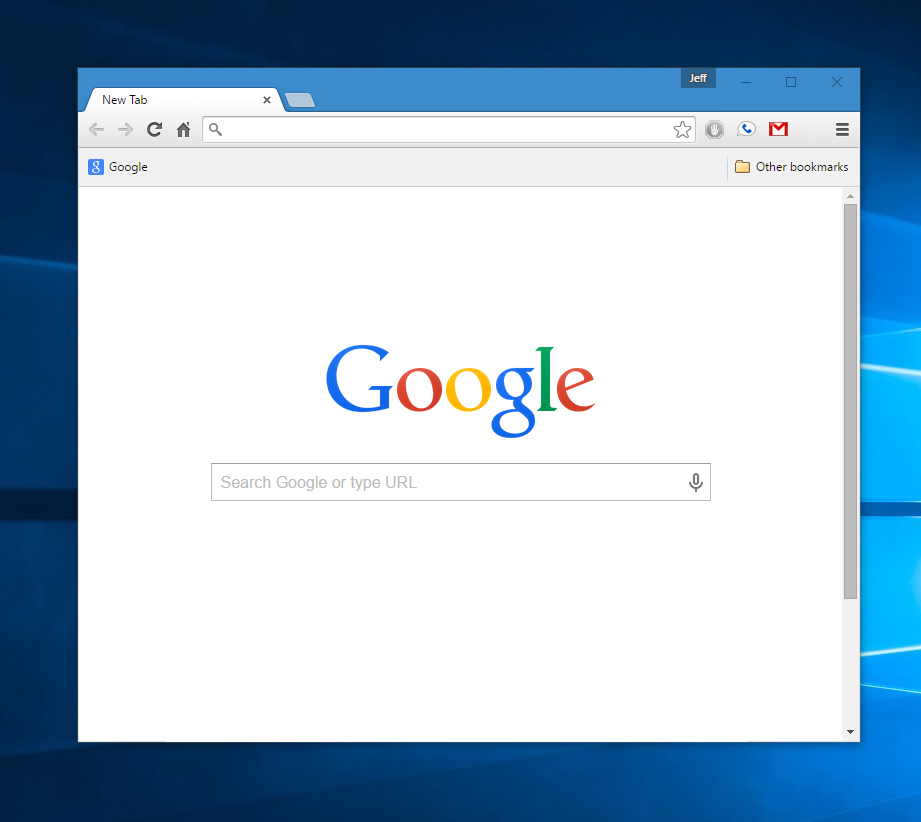Viewport: 921px width, 822px height.
Task: Click the forward navigation arrow
Action: click(125, 129)
